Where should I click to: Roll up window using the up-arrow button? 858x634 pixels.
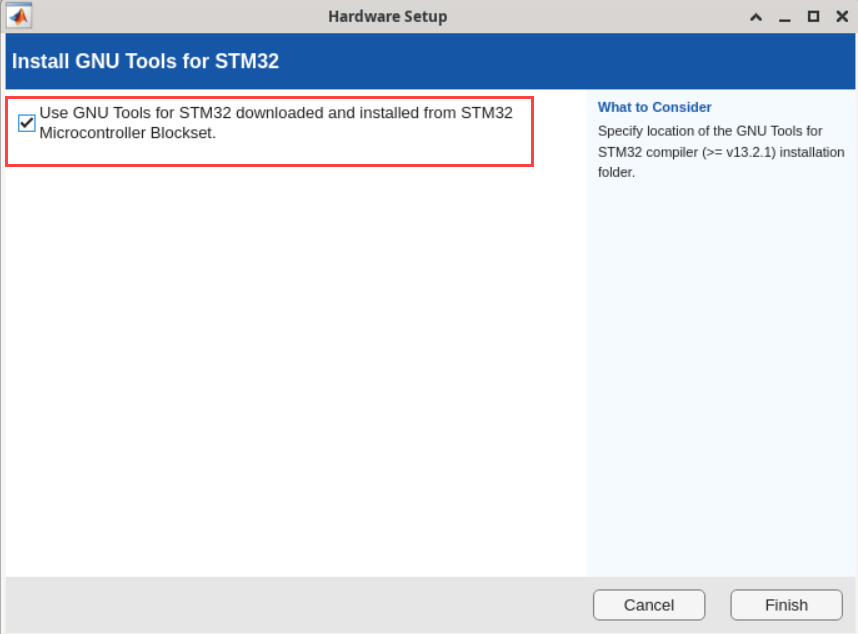[756, 17]
